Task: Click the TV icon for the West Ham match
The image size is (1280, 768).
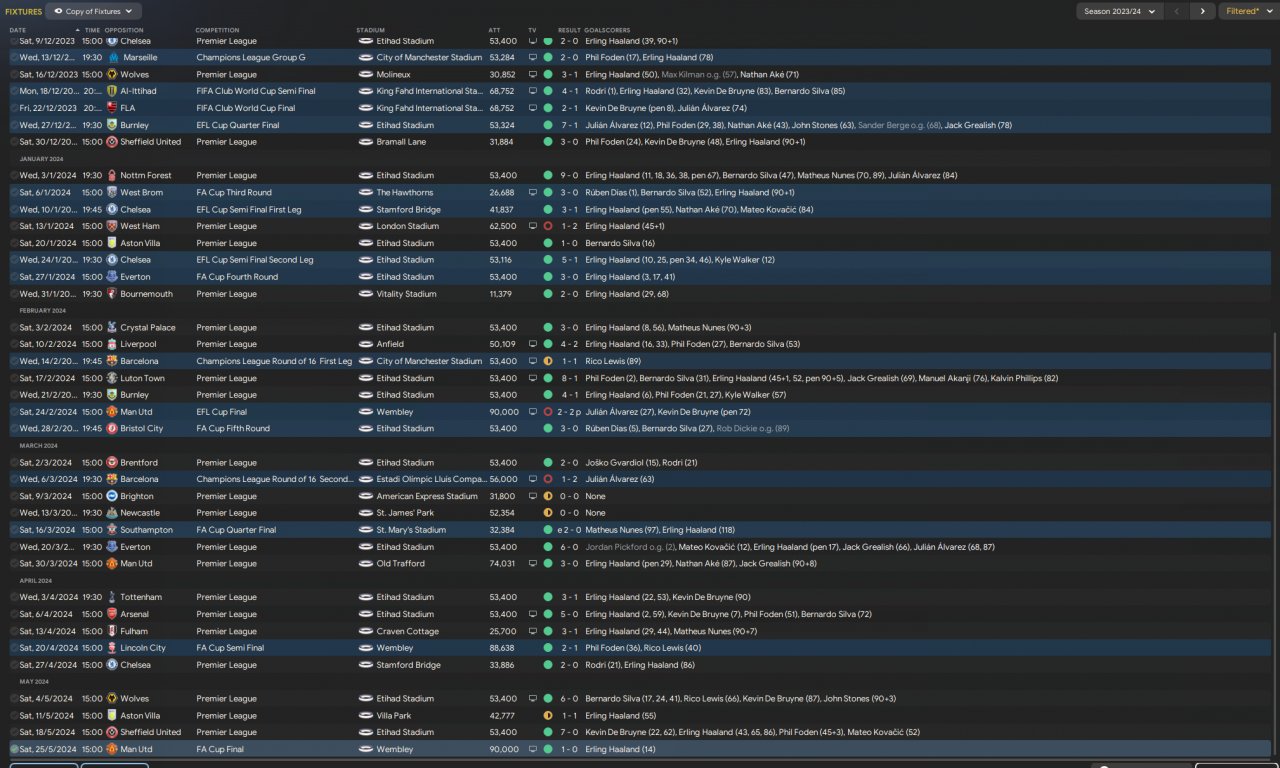Action: [x=532, y=226]
